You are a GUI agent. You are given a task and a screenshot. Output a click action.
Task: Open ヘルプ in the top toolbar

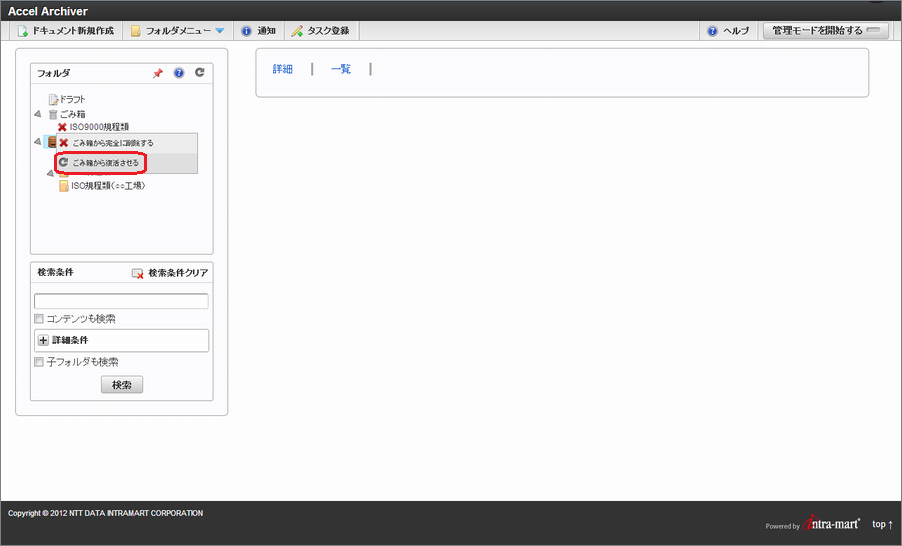[728, 31]
